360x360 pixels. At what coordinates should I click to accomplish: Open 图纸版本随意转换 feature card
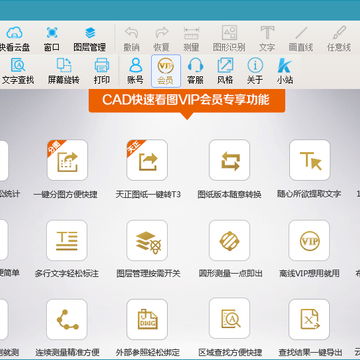click(229, 160)
